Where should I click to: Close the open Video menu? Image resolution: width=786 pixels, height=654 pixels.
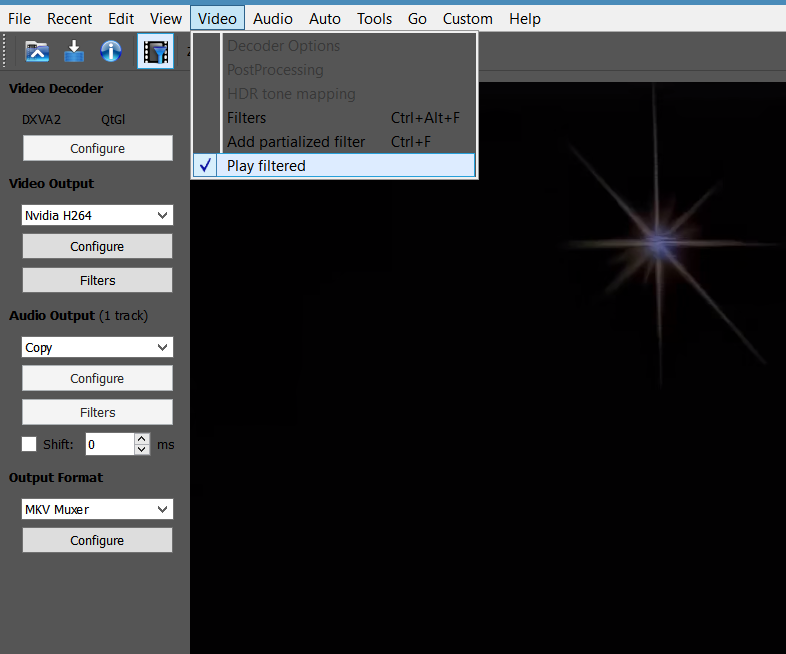[217, 19]
